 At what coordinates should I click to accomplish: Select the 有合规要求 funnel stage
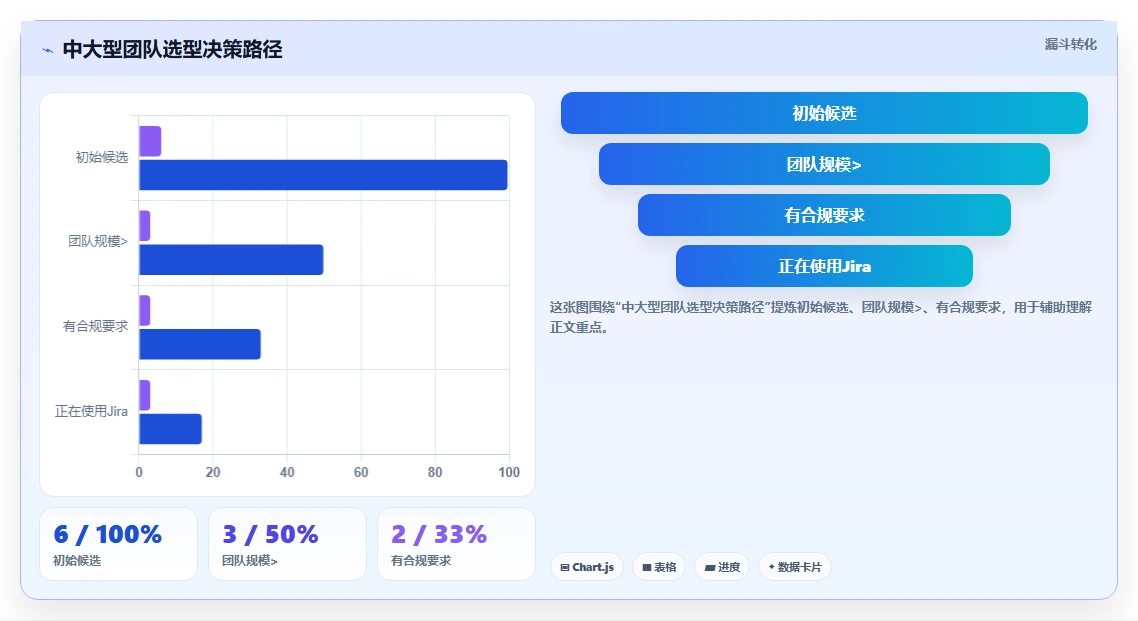(824, 215)
